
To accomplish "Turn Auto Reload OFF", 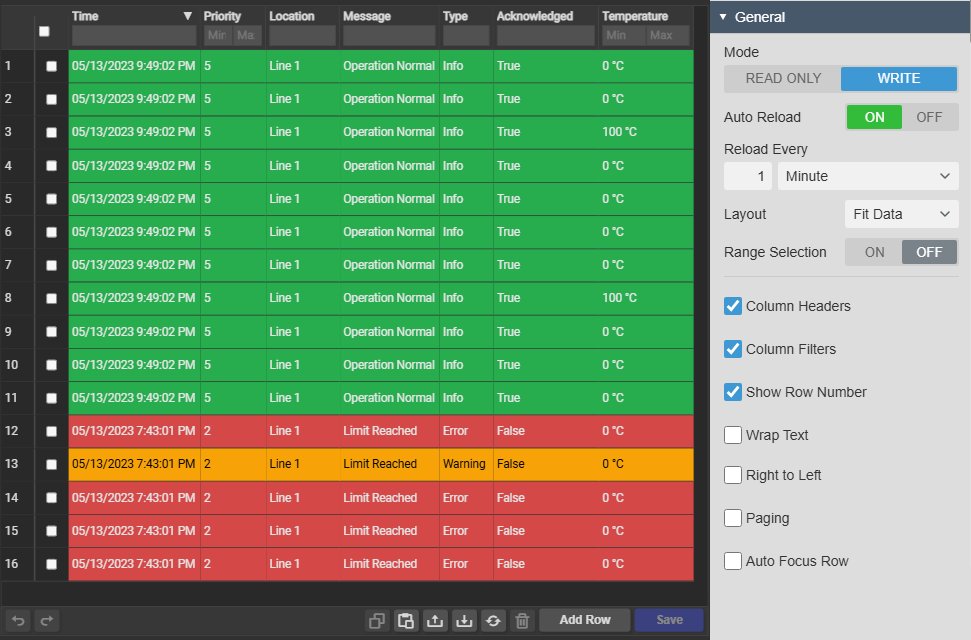I will click(x=930, y=117).
